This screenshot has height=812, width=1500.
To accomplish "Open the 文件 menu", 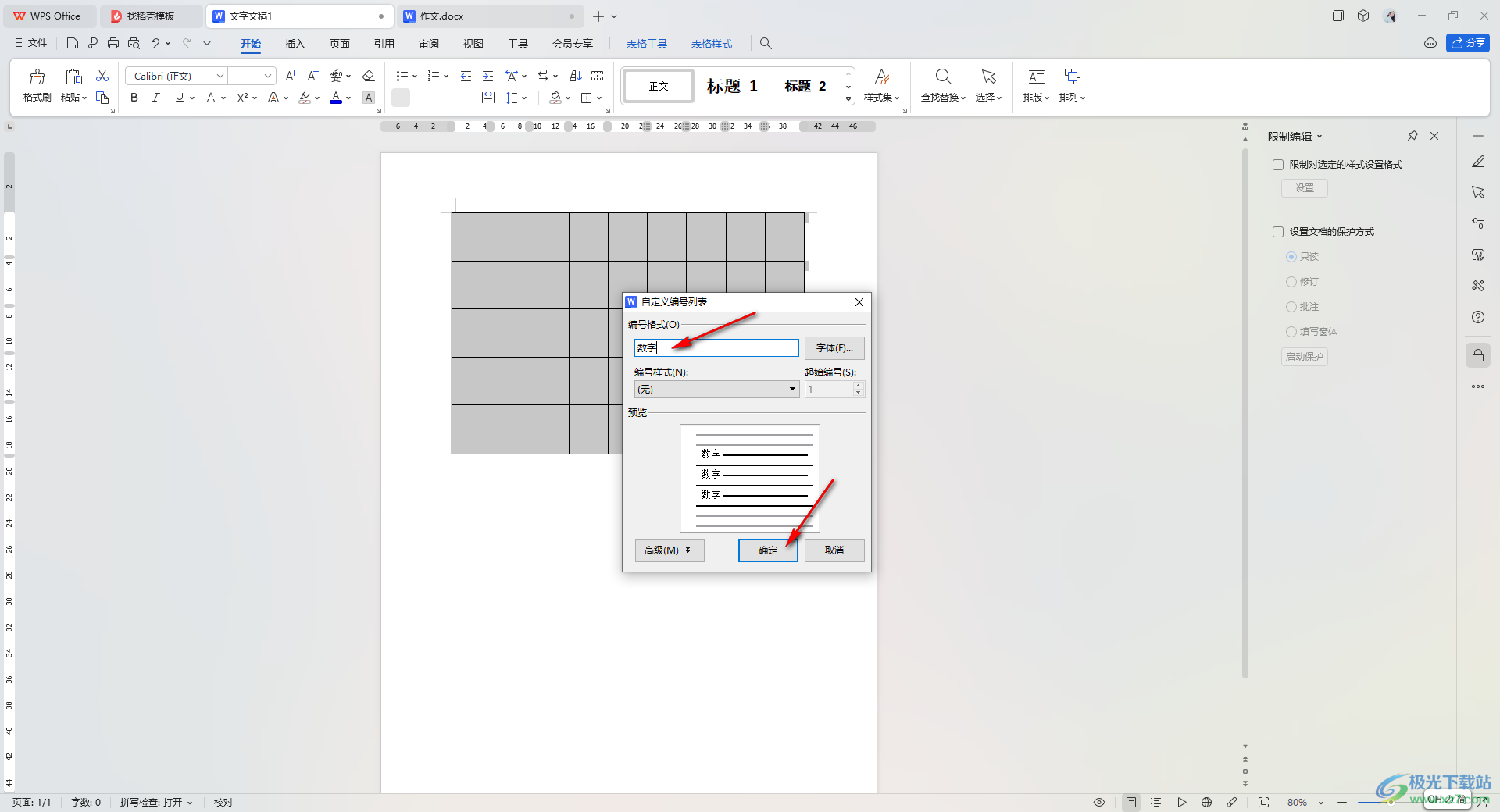I will point(31,43).
